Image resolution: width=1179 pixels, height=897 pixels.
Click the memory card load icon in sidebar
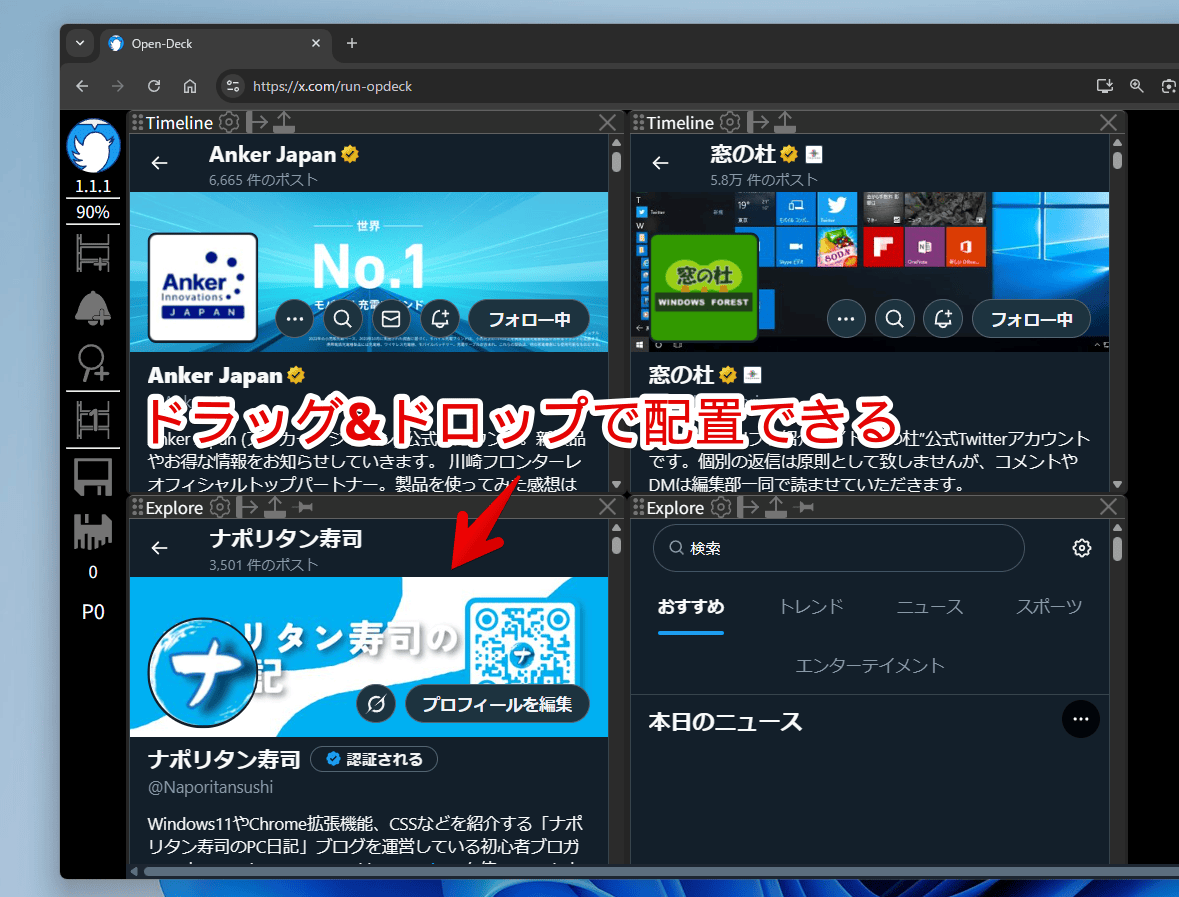[92, 532]
